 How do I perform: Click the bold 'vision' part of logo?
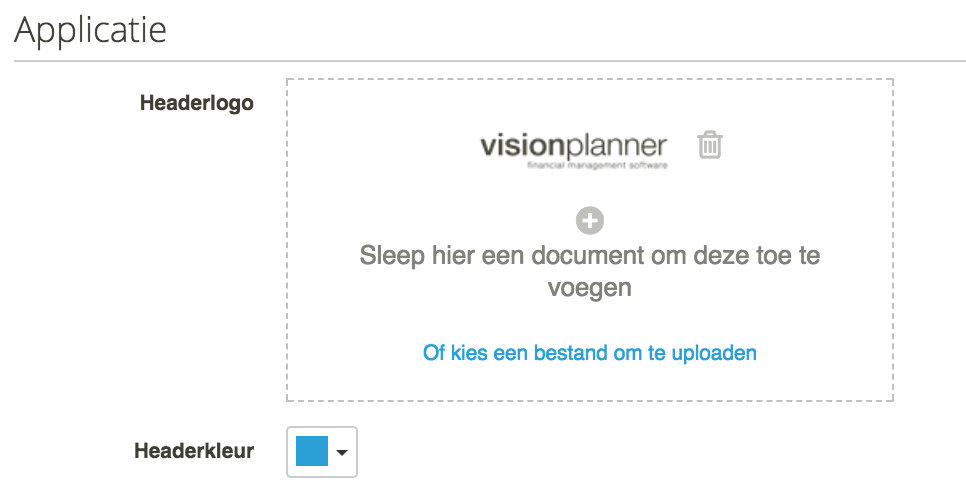click(x=522, y=147)
